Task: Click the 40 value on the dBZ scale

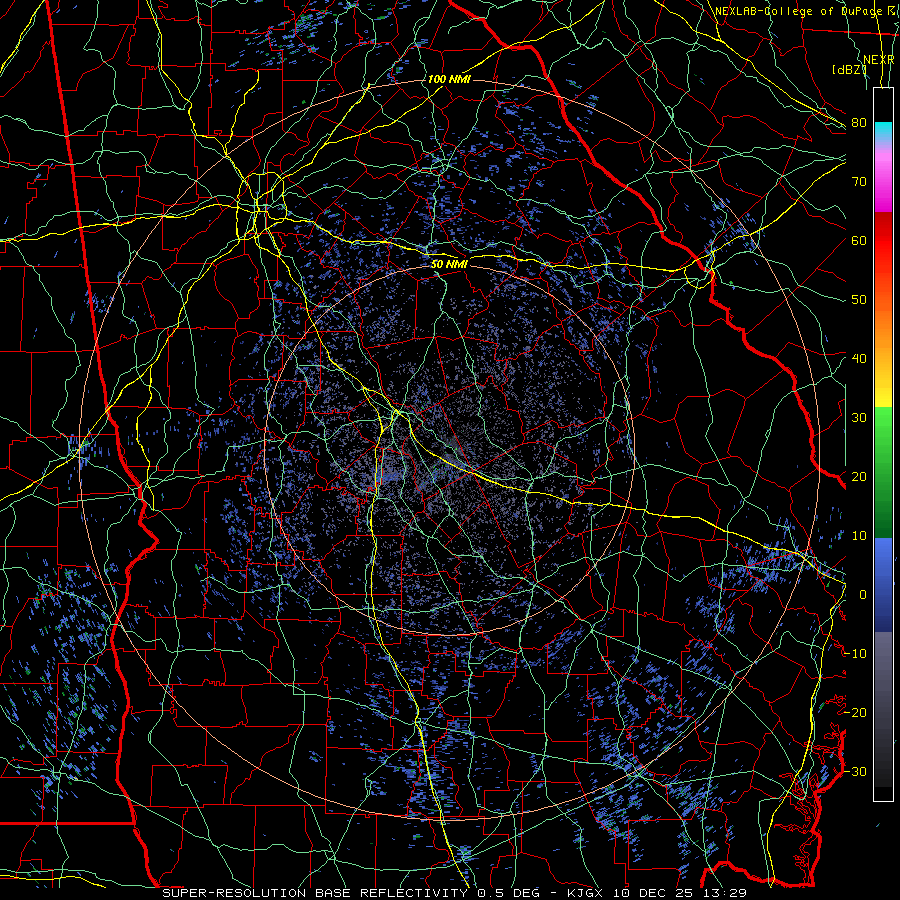Action: point(859,359)
